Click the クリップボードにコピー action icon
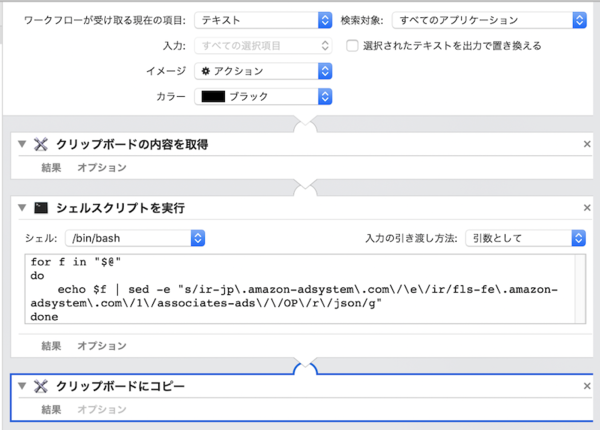The width and height of the screenshot is (600, 430). (x=40, y=385)
